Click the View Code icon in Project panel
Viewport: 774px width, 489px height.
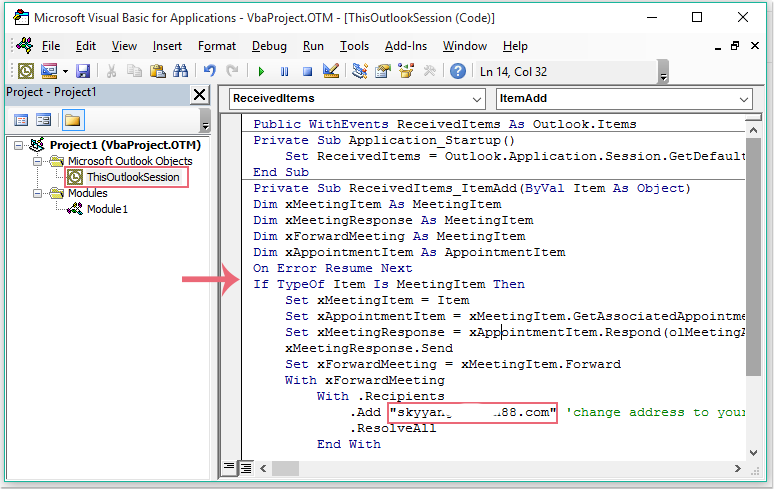(21, 120)
